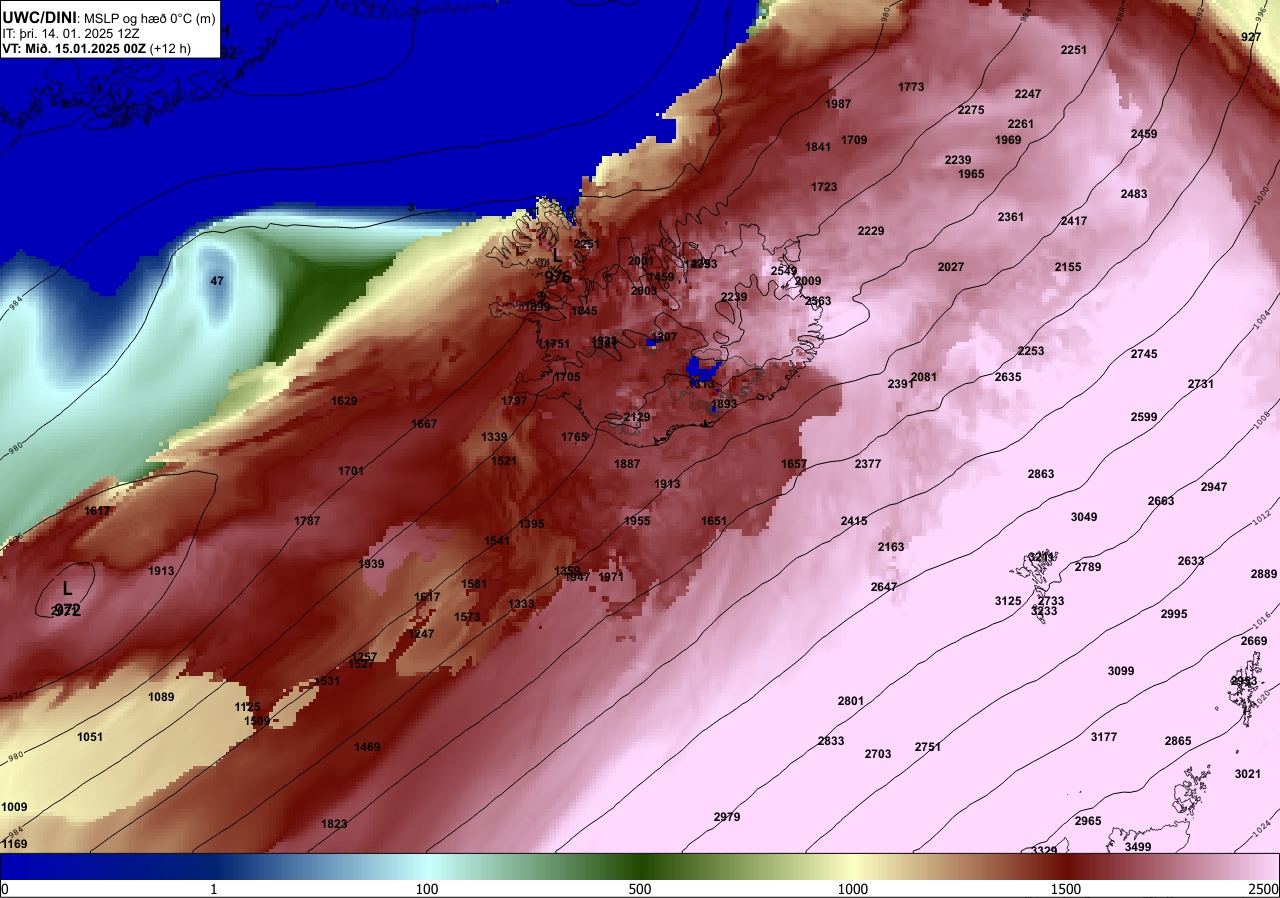The height and width of the screenshot is (898, 1280).
Task: Click the height value 1823
Action: (334, 824)
